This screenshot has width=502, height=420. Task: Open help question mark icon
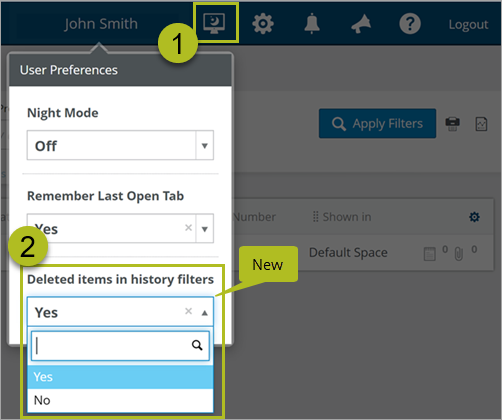pos(410,24)
